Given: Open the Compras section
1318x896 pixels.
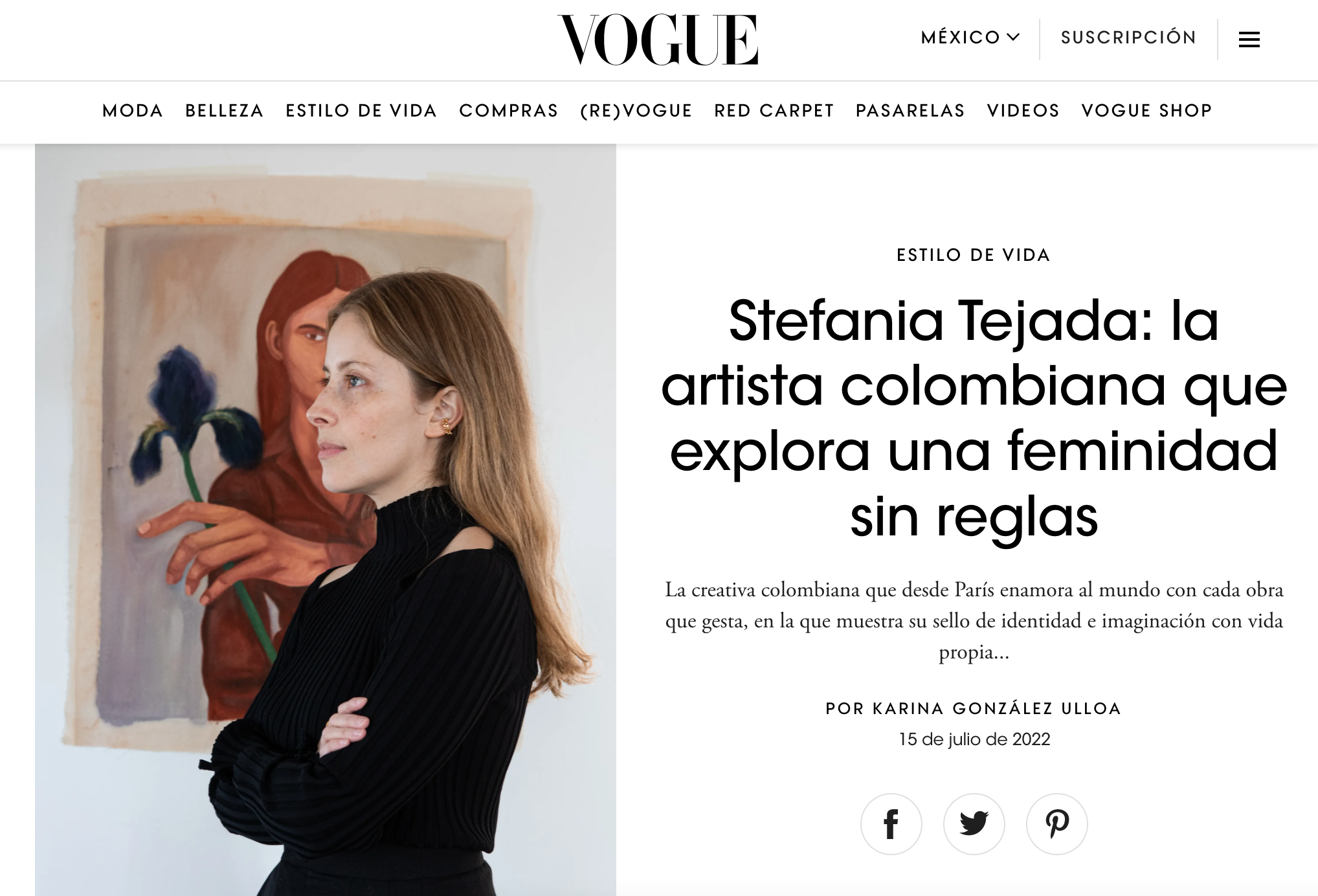Looking at the screenshot, I should click(x=509, y=111).
